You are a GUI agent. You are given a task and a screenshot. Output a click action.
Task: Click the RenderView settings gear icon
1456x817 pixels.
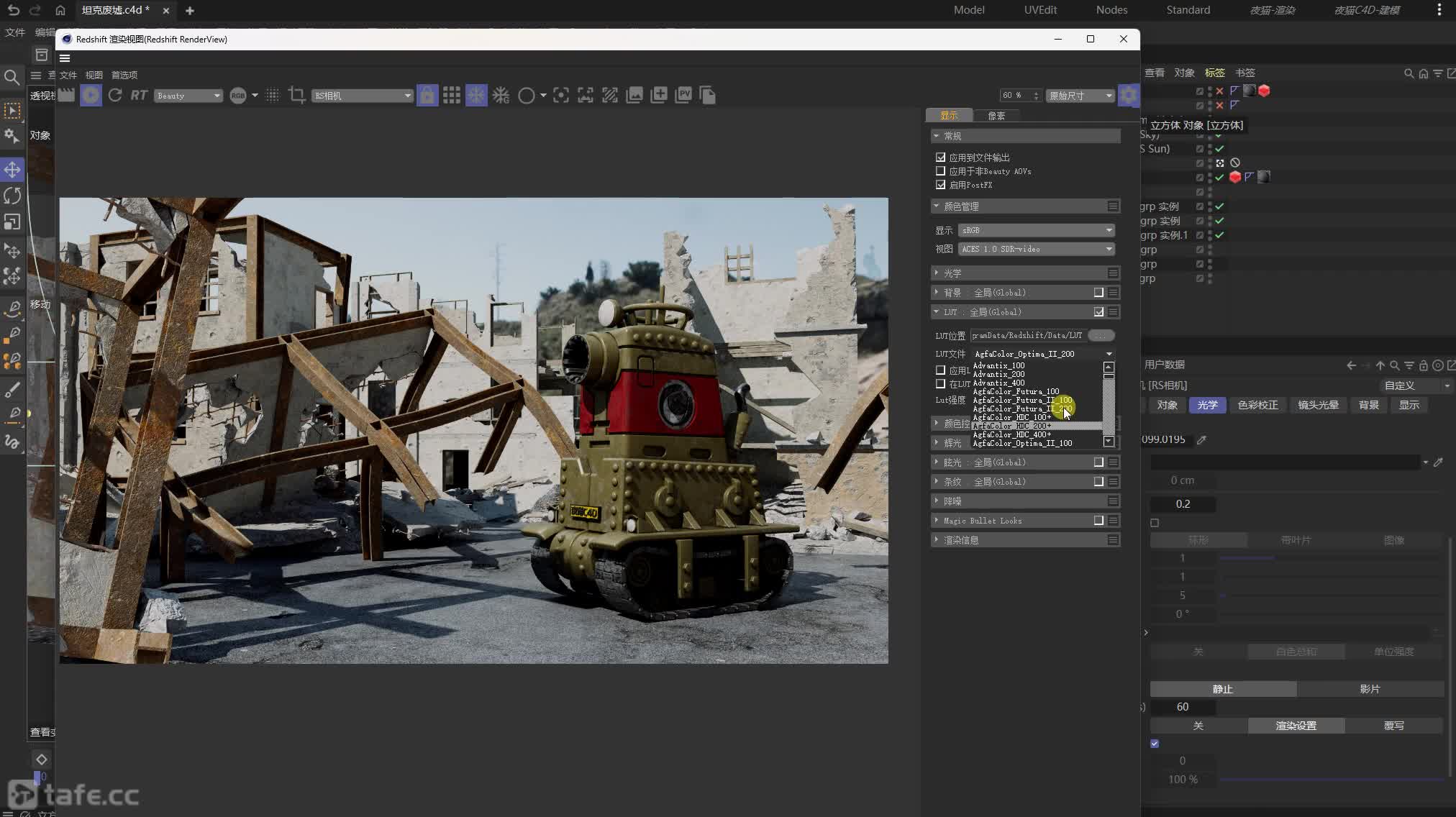click(x=1129, y=95)
